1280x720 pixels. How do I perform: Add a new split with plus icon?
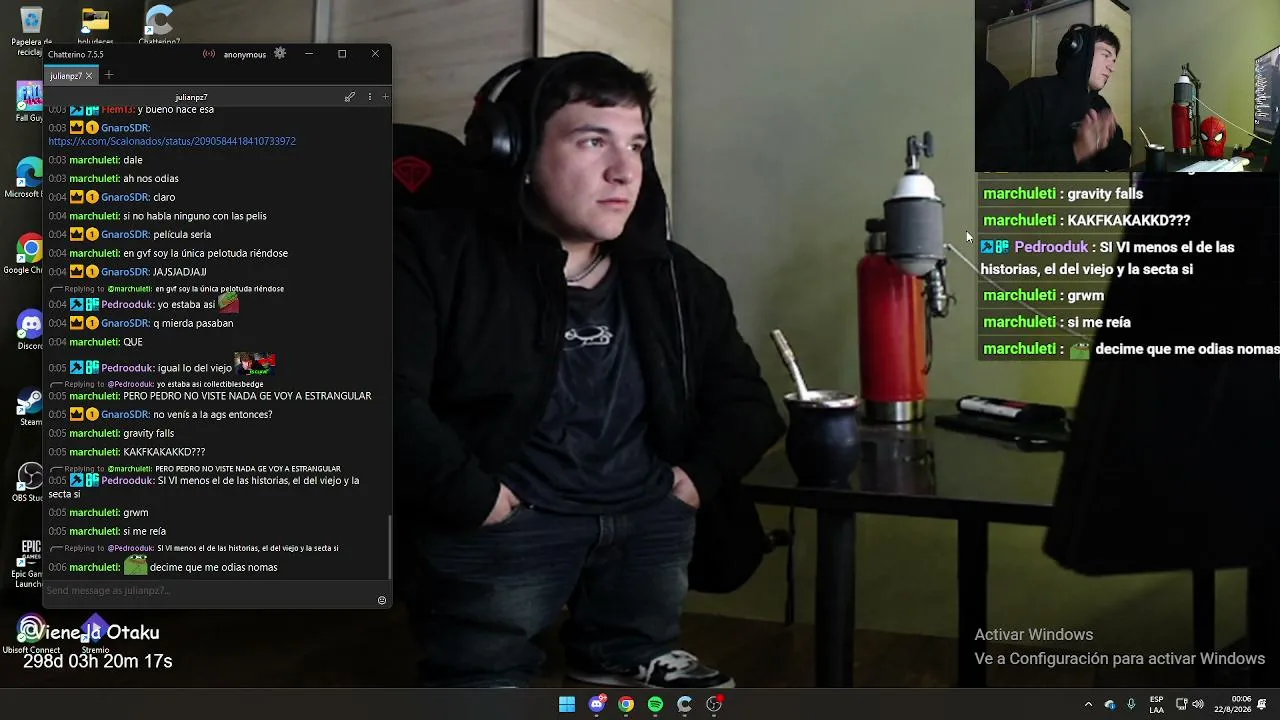[385, 97]
